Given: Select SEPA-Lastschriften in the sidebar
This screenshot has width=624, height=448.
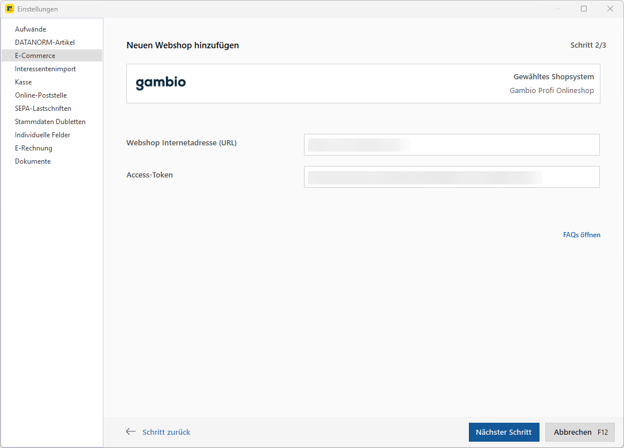Looking at the screenshot, I should coord(43,108).
